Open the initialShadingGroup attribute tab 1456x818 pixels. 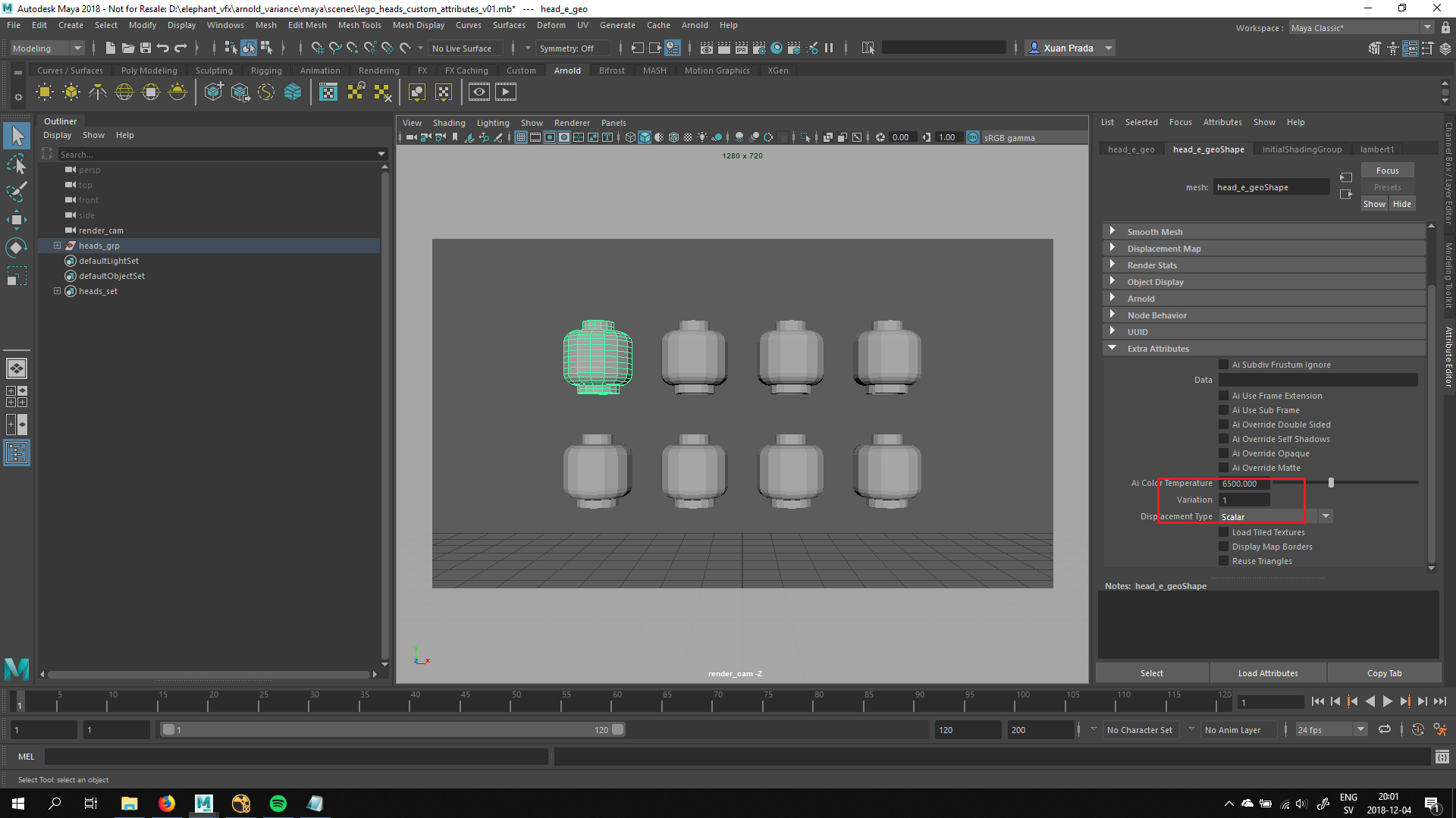1301,149
